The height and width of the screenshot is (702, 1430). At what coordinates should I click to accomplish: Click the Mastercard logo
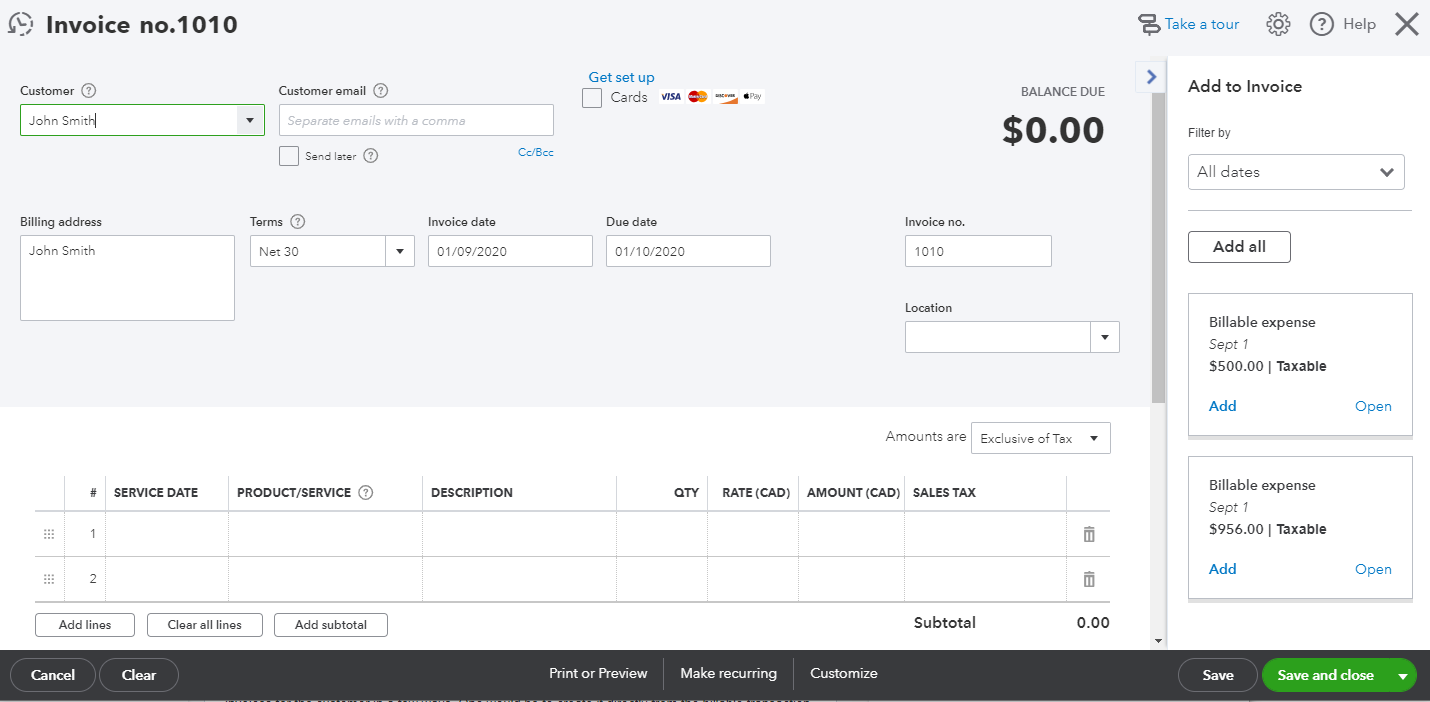[698, 97]
